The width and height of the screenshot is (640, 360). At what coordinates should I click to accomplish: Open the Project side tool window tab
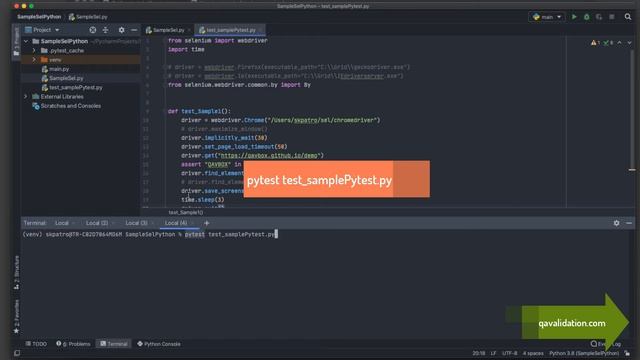16,42
